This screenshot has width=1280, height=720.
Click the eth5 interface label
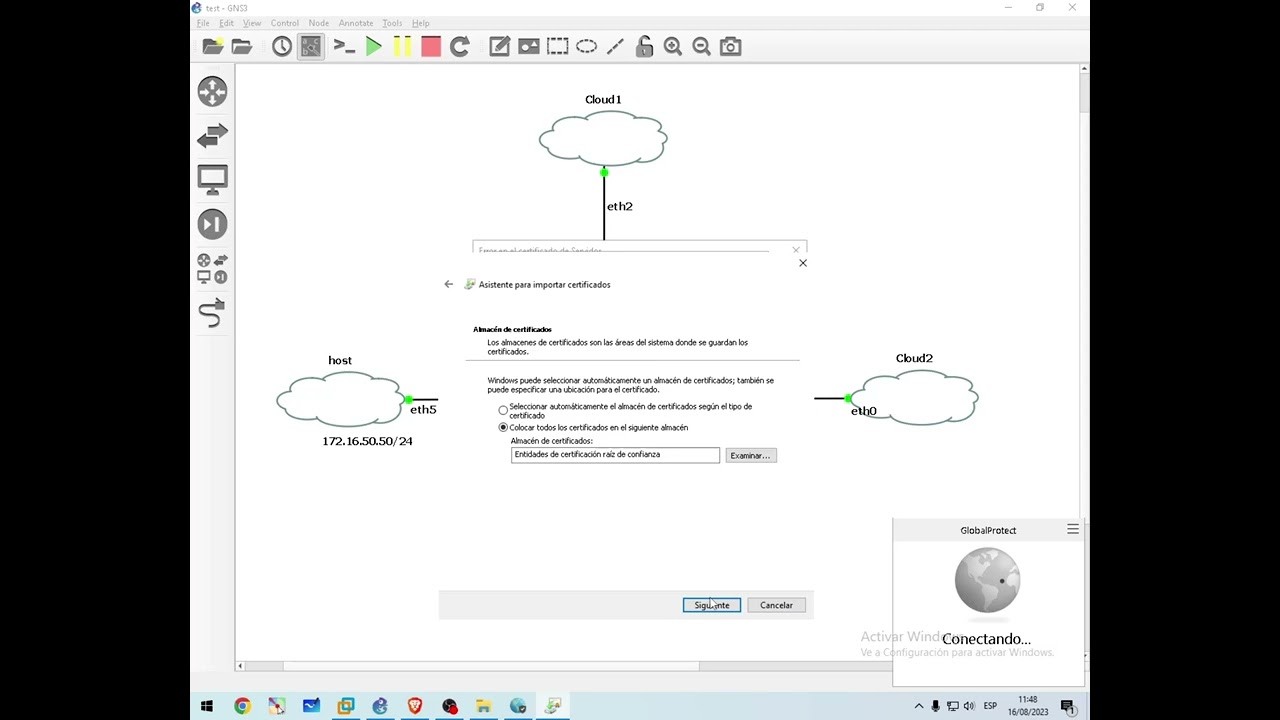coord(423,409)
